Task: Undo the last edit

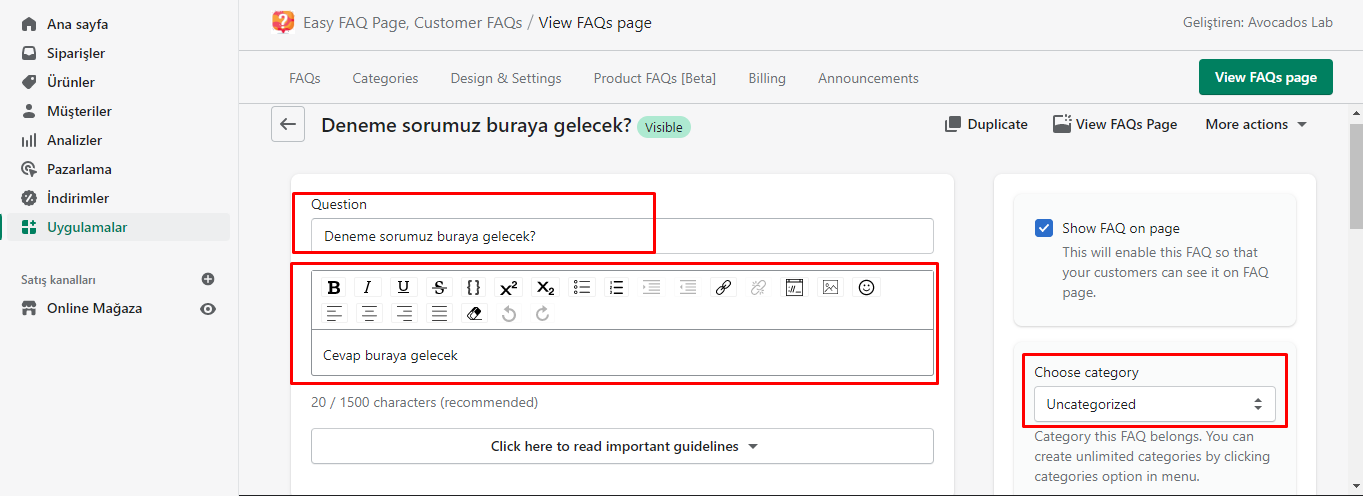Action: pos(508,314)
